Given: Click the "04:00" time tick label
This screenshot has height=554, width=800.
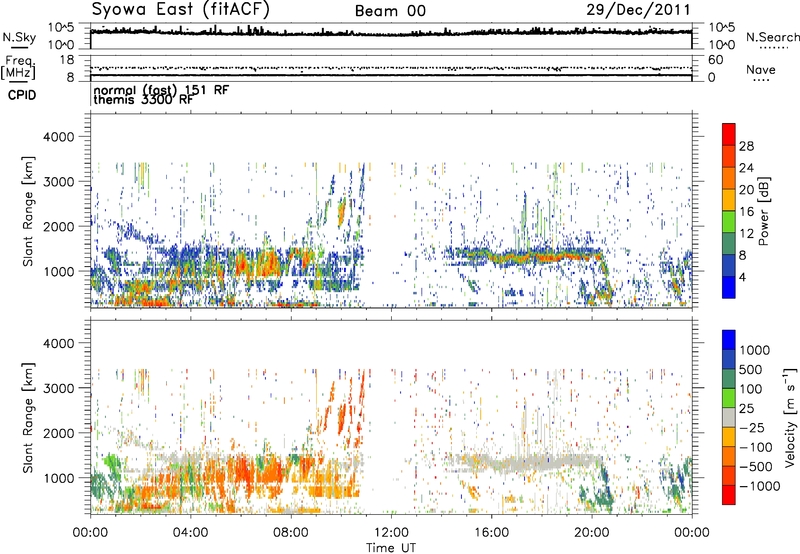Looking at the screenshot, I should (x=190, y=533).
